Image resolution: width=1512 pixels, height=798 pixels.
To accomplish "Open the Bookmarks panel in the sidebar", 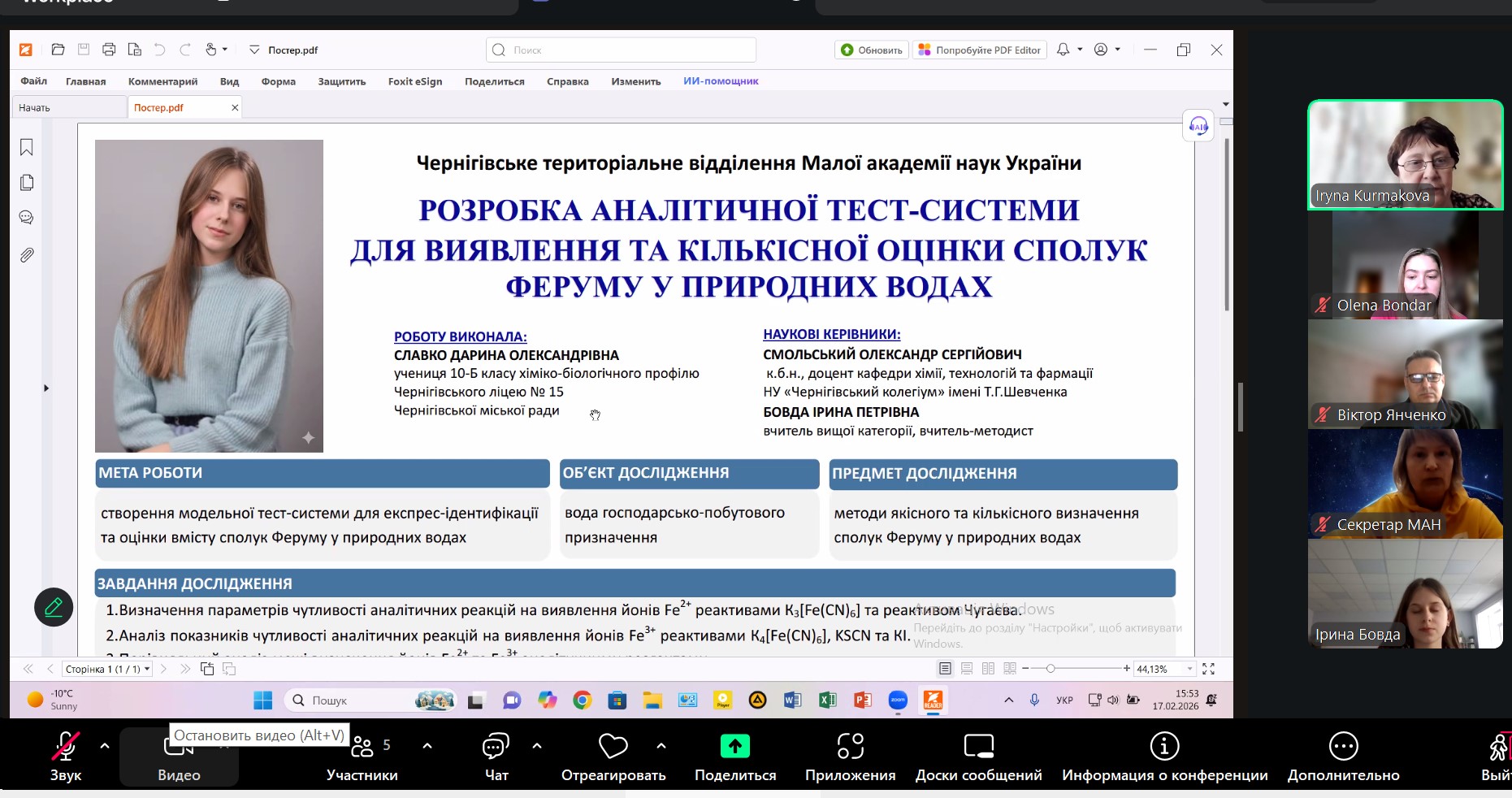I will tap(27, 147).
